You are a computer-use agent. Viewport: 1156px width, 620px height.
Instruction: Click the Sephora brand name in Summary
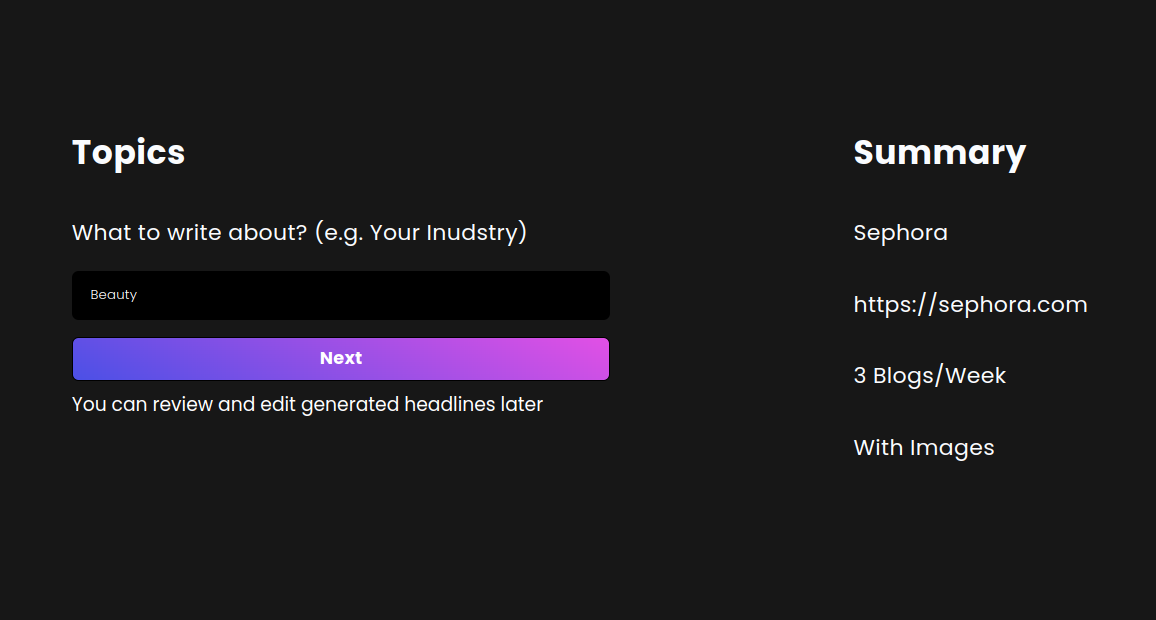(x=900, y=233)
